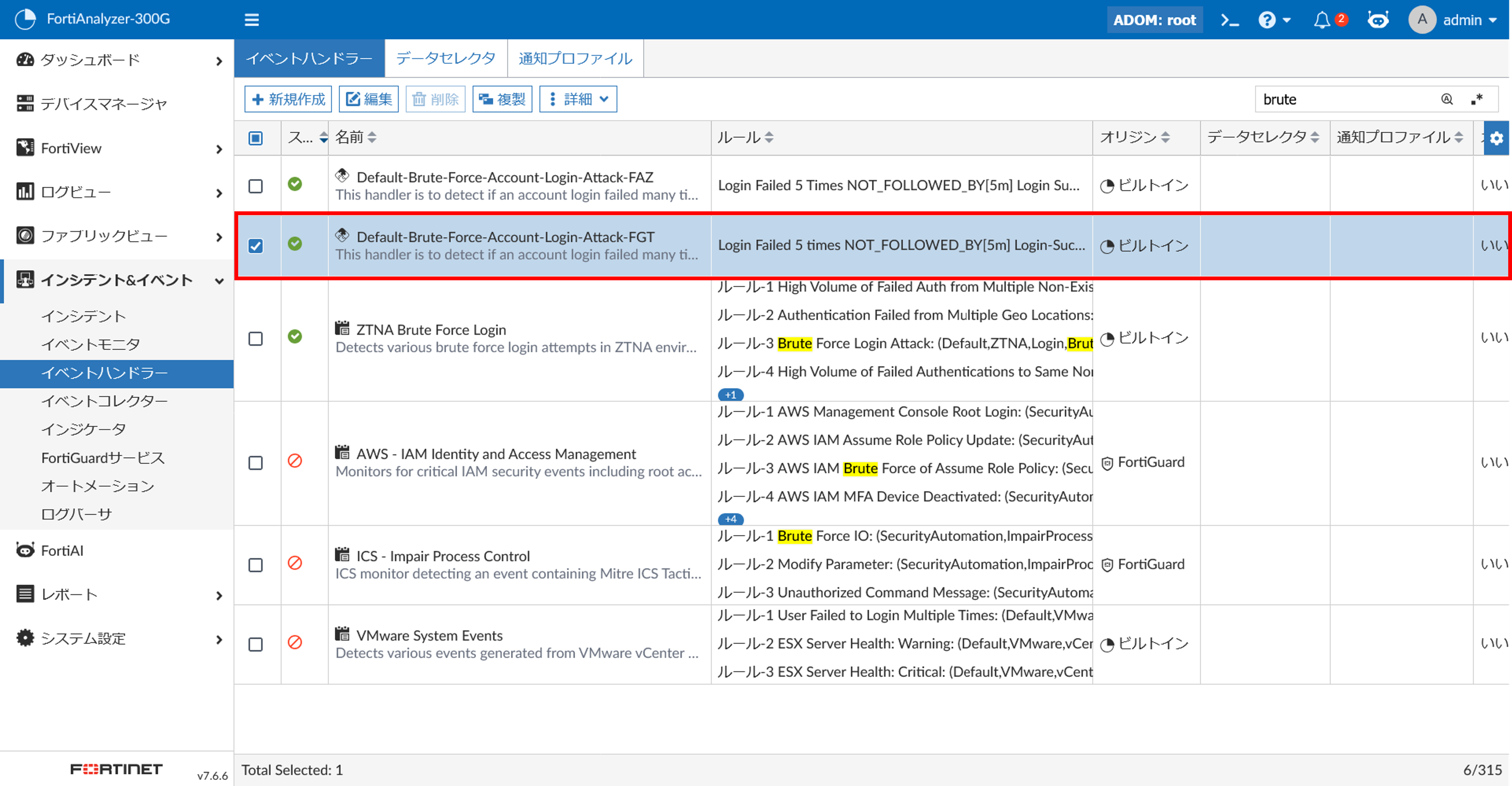This screenshot has width=1512, height=786.
Task: Click the table column settings gear icon
Action: (x=1496, y=138)
